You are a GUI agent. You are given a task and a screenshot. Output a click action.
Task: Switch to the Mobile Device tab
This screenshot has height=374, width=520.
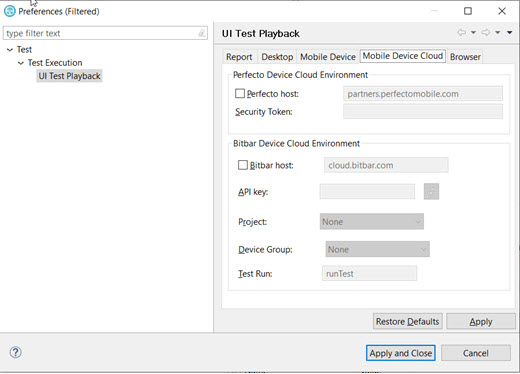click(x=328, y=57)
